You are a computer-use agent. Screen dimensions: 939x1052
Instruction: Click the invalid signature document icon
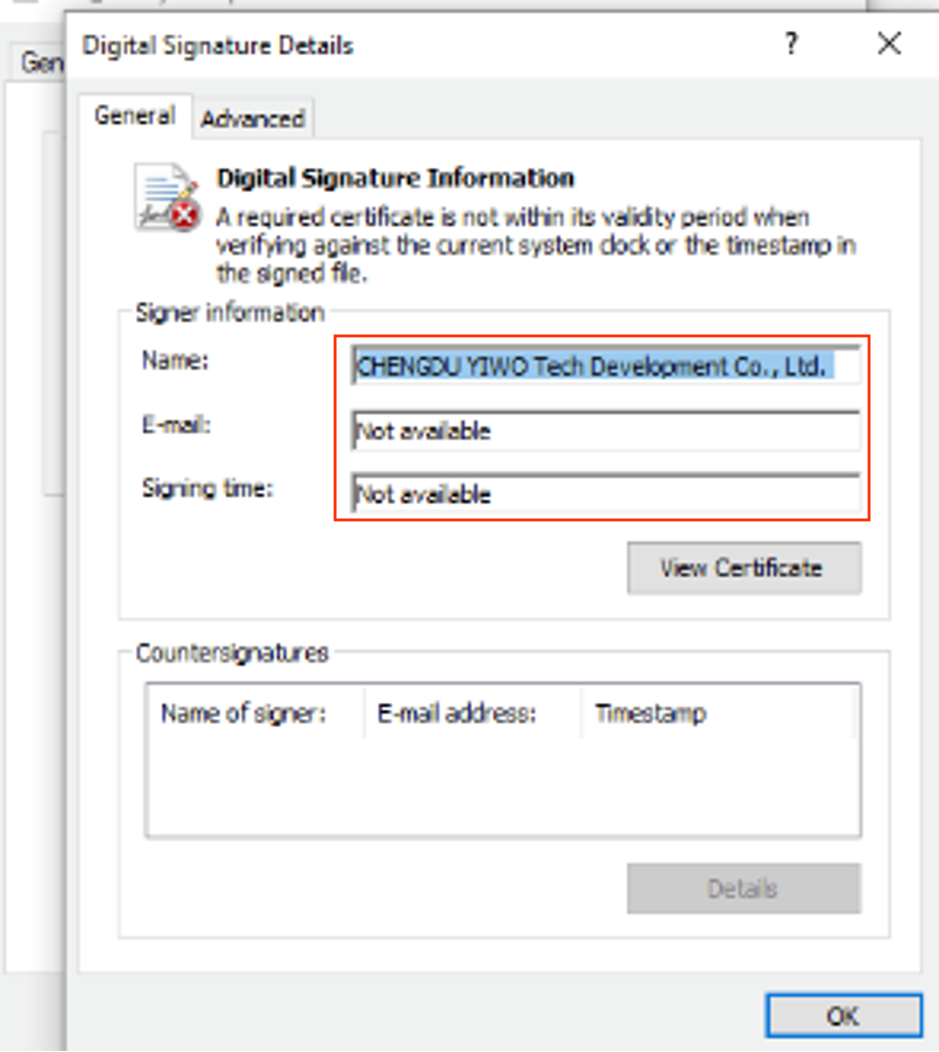pos(168,197)
